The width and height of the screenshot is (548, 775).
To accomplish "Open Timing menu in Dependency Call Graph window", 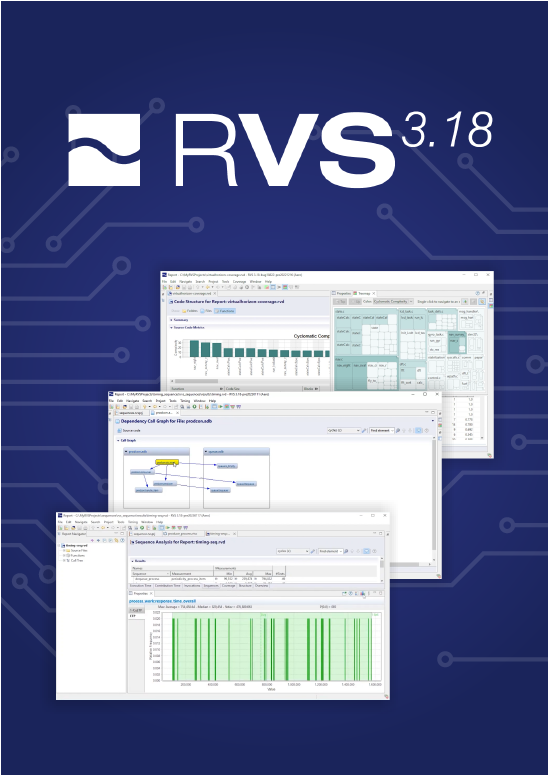I will (x=185, y=401).
